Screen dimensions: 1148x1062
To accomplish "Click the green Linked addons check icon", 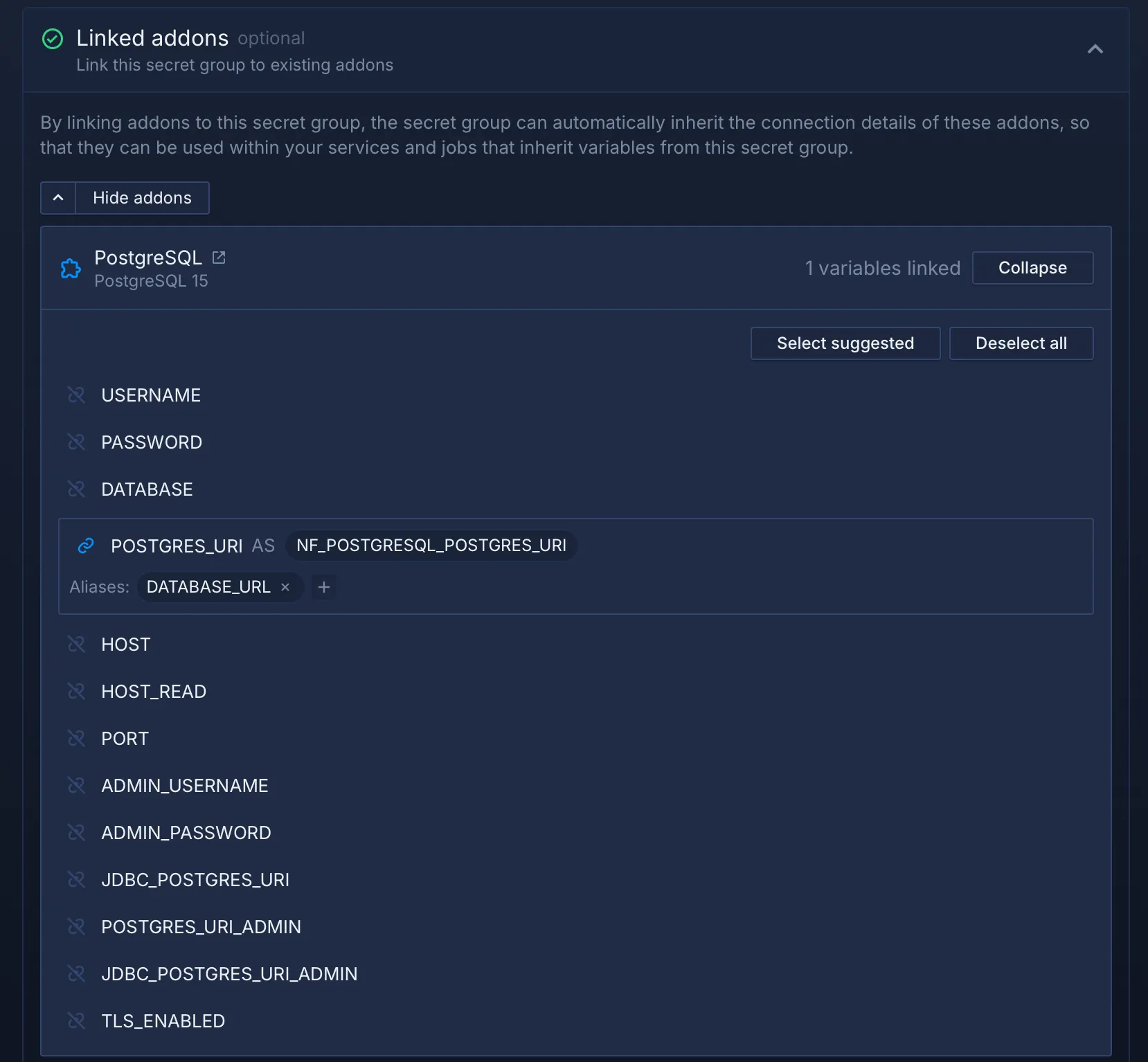I will (x=53, y=39).
